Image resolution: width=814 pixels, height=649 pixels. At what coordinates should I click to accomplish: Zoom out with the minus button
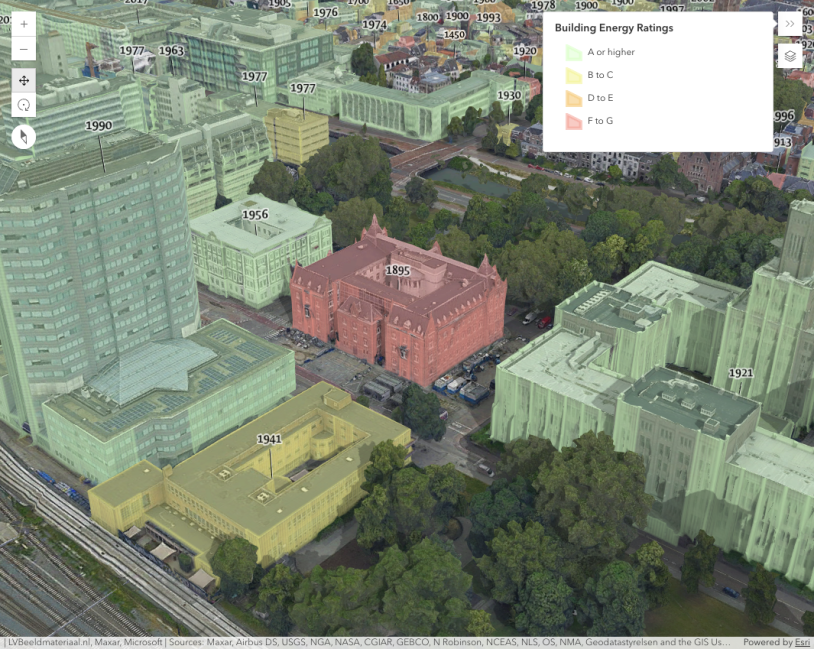pos(24,49)
